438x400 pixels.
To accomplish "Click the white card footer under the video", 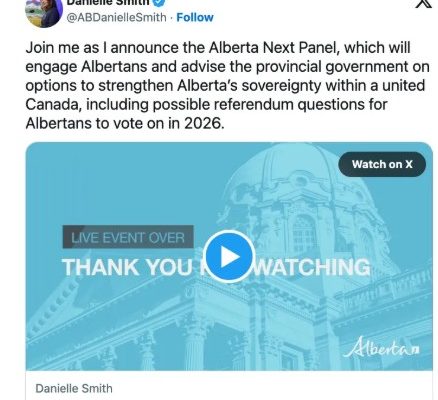I will [229, 385].
